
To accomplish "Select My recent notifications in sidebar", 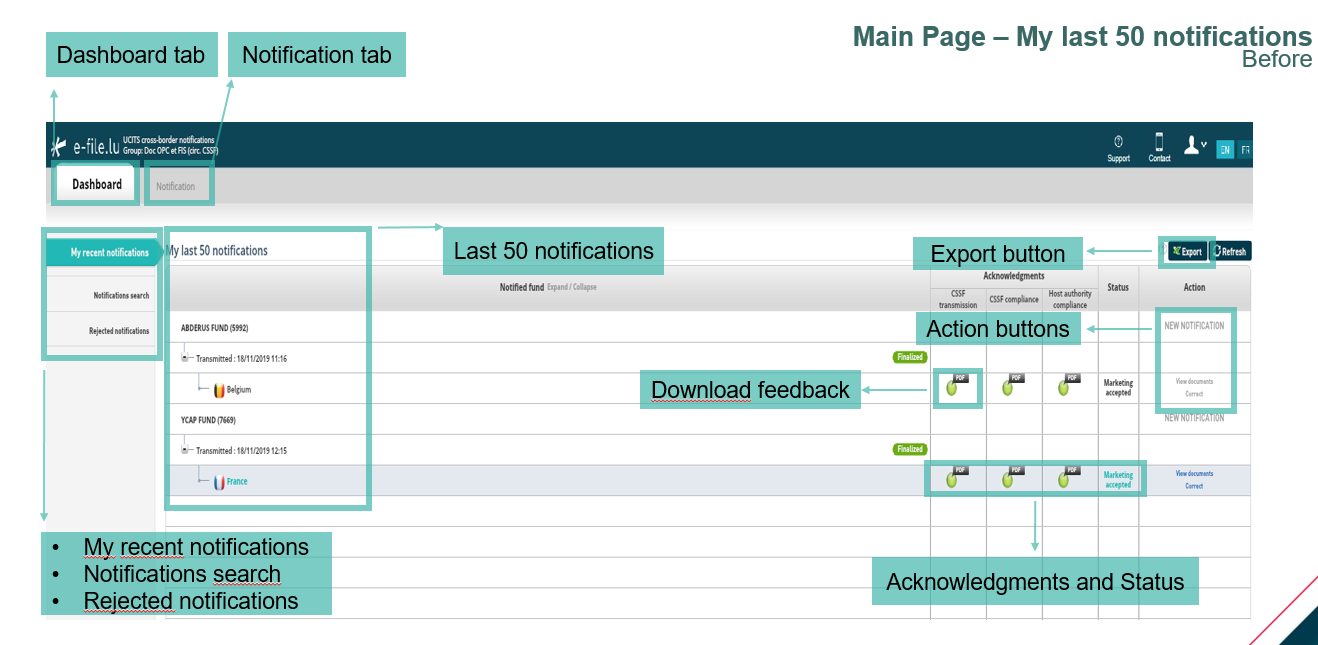I will tap(103, 253).
